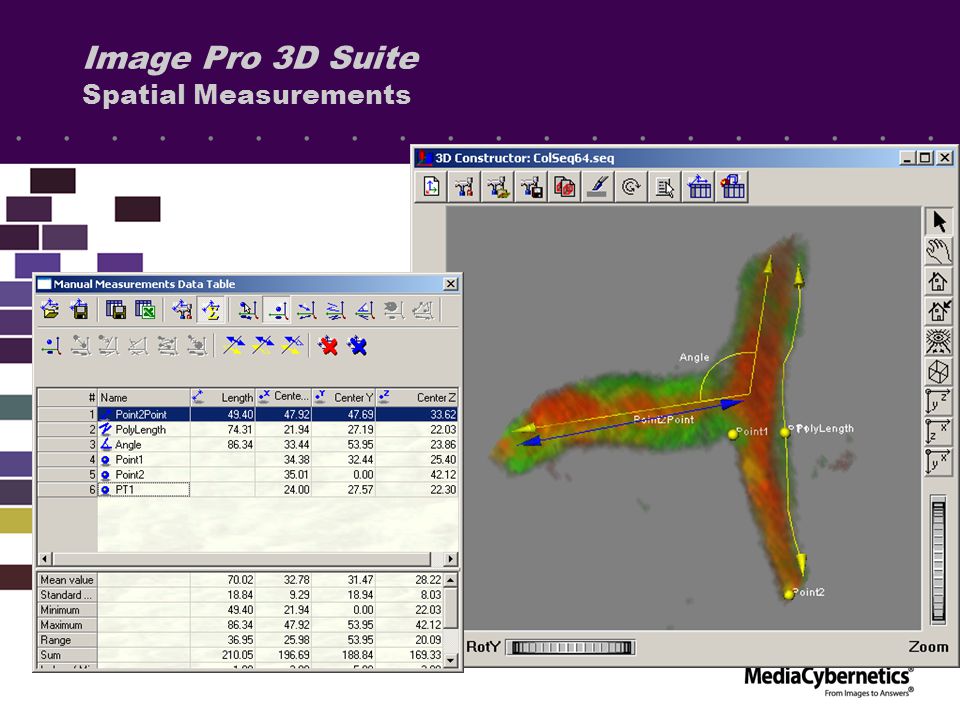Click the save settings icon with floppy disk
960x720 pixels.
pos(531,187)
